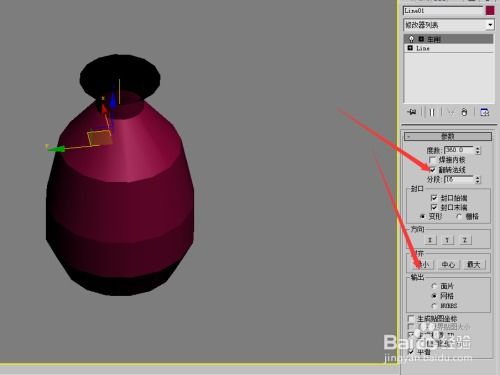Click the Max (最大) align button
Image resolution: width=500 pixels, height=375 pixels.
(x=473, y=265)
